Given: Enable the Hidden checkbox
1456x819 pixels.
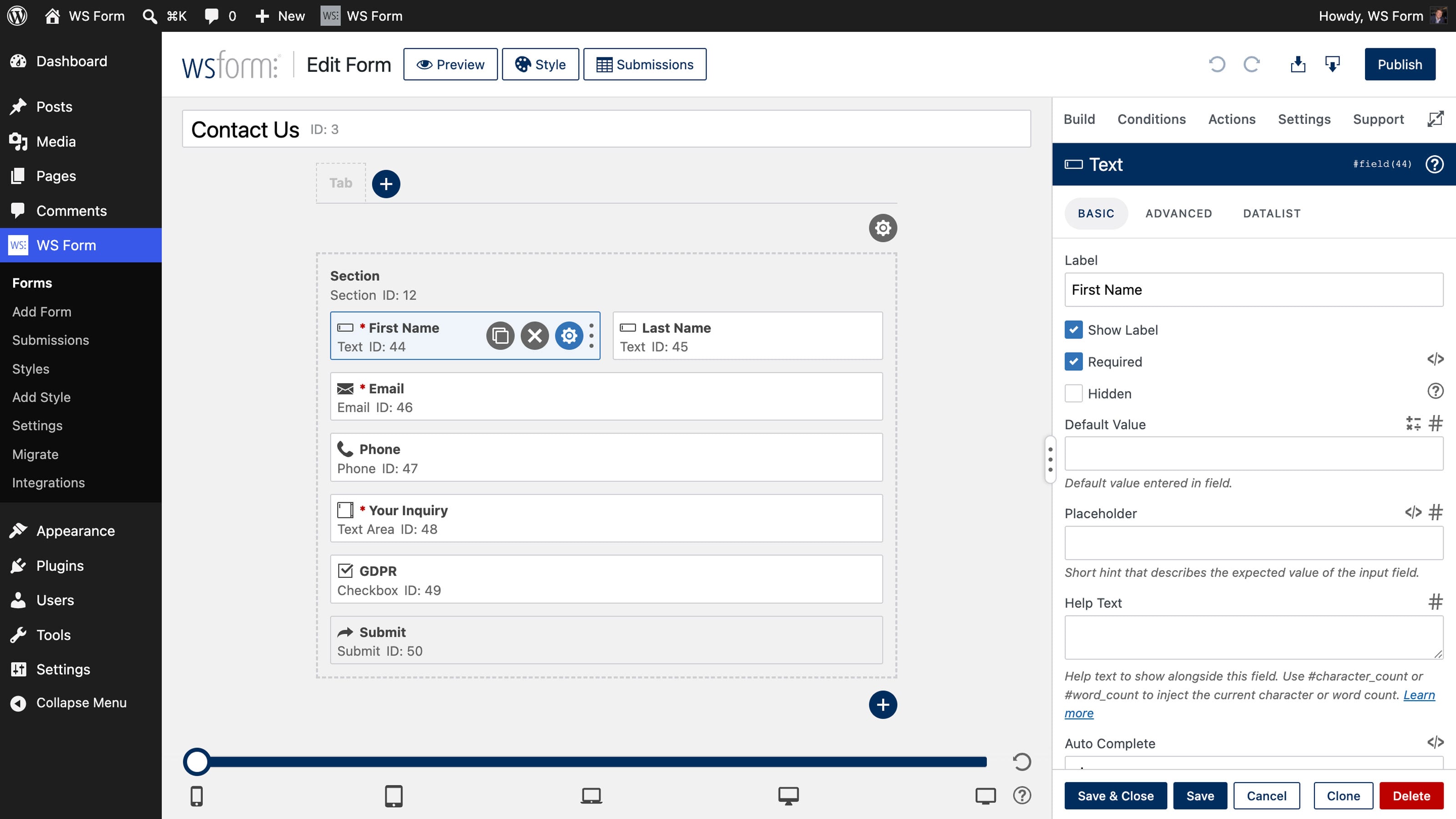Looking at the screenshot, I should point(1073,394).
